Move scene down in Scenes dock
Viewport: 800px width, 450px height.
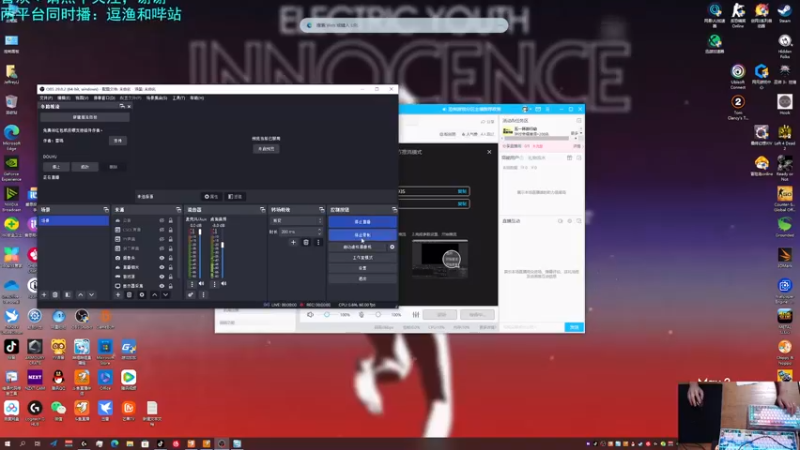point(91,294)
